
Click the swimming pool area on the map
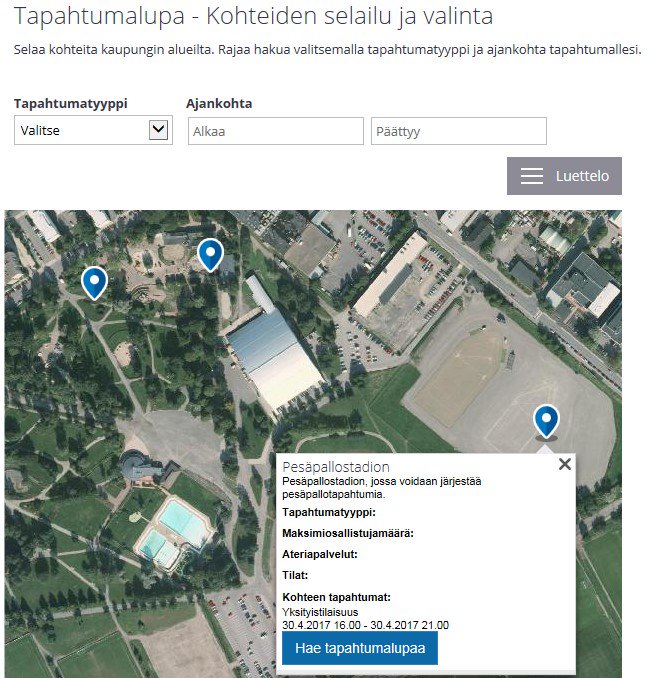tap(174, 534)
